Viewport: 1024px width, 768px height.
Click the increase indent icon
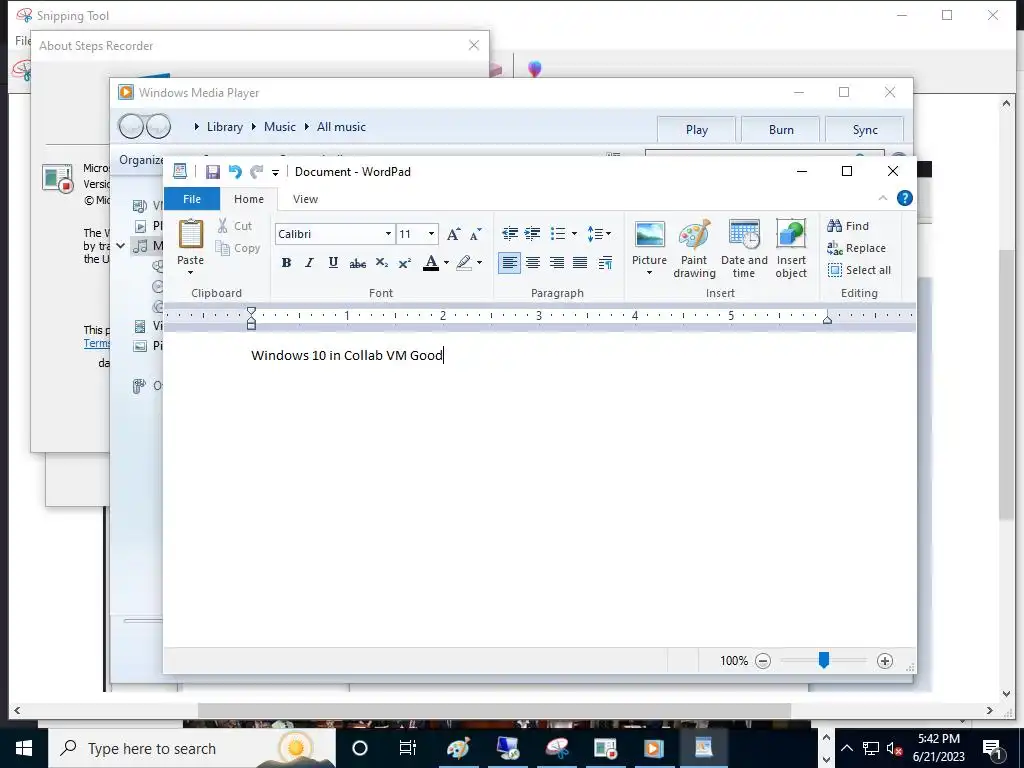click(x=533, y=233)
